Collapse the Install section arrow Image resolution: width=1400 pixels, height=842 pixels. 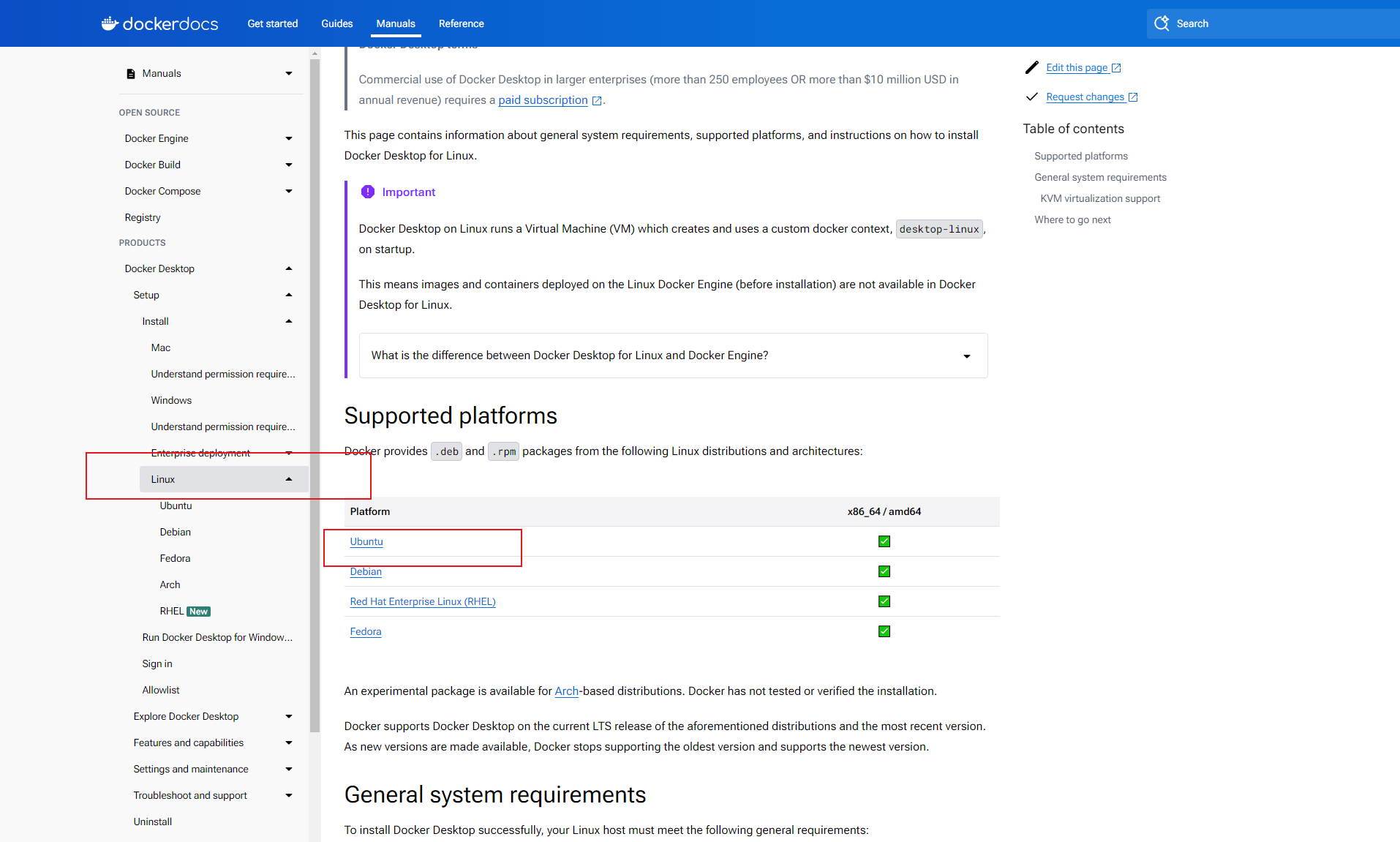click(x=289, y=321)
